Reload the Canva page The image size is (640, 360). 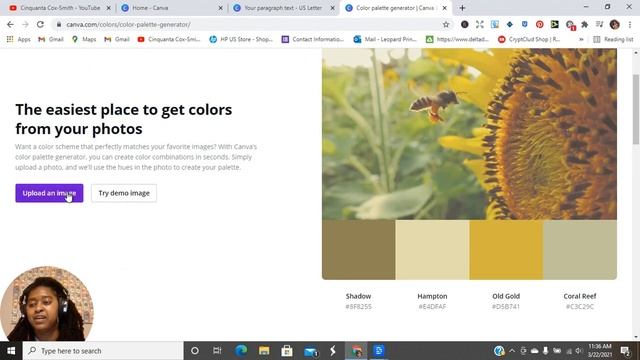coord(40,24)
